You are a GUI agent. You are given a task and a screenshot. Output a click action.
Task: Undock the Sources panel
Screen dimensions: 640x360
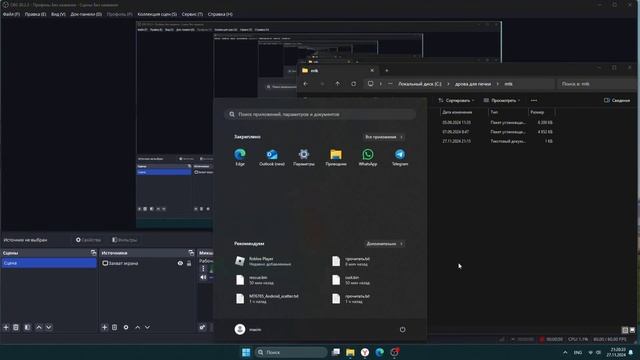(x=191, y=253)
